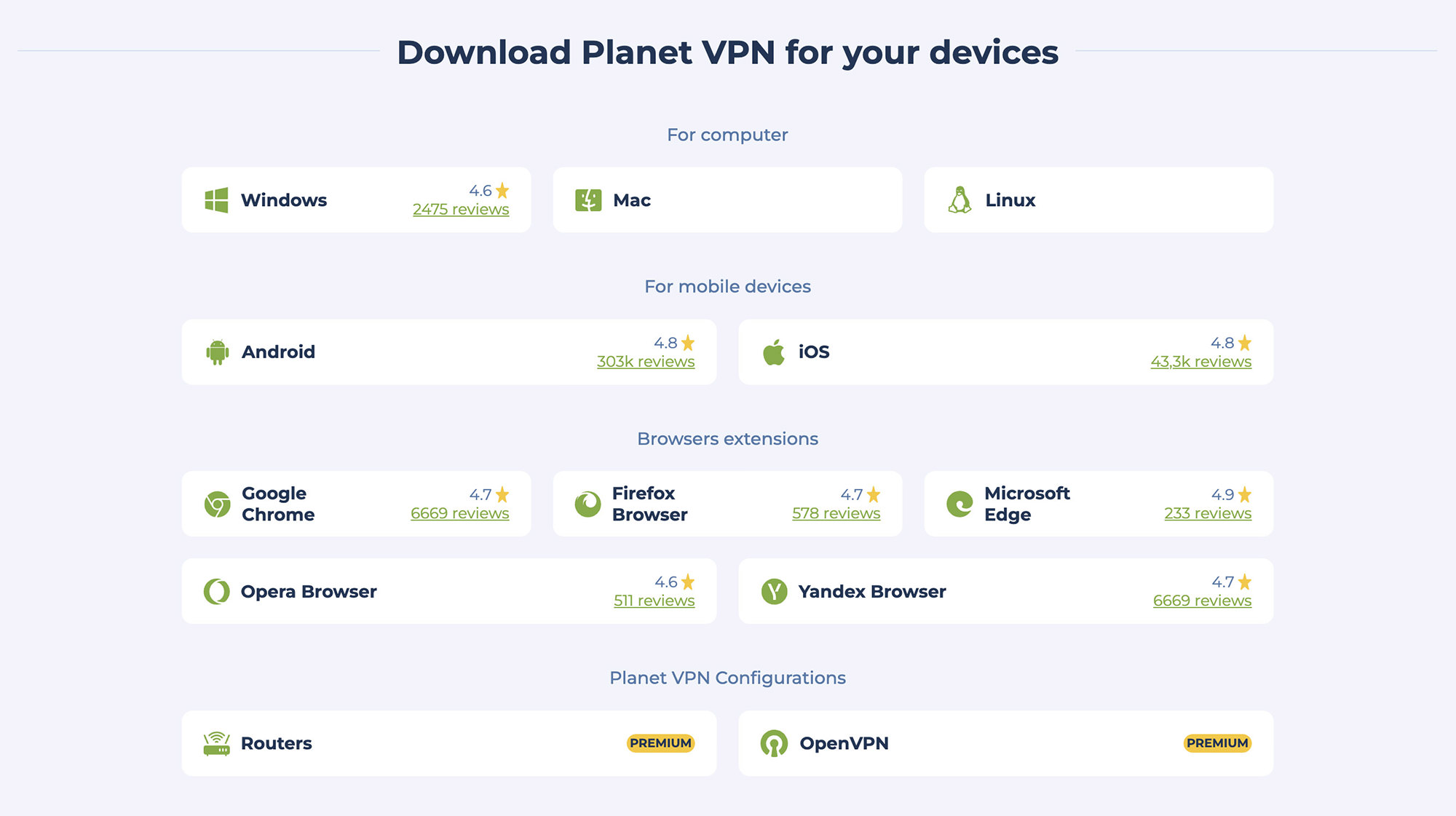Click the Microsoft Edge icon
Viewport: 1456px width, 816px height.
958,503
